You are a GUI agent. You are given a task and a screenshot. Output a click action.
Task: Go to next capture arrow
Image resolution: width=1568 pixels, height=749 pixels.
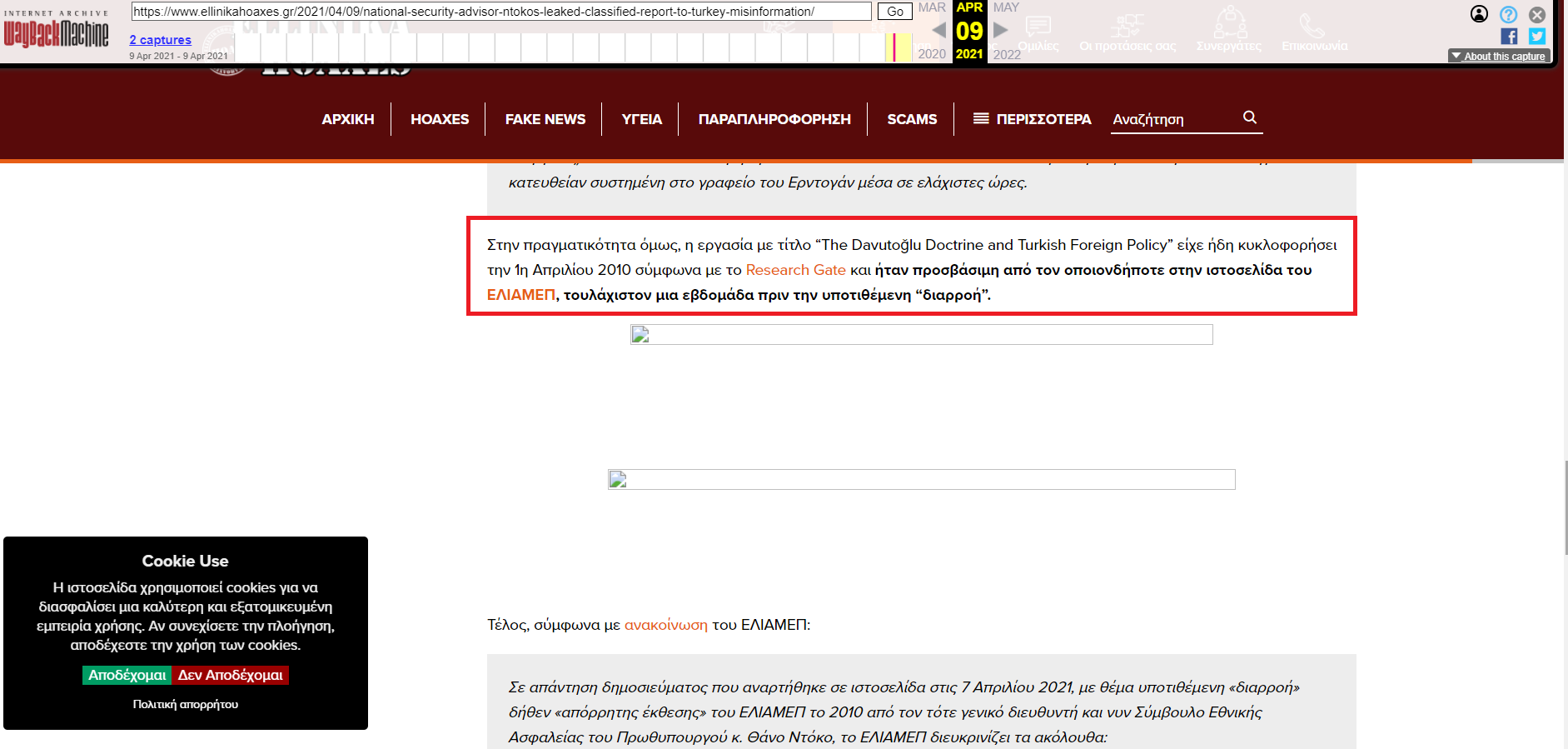point(1001,30)
